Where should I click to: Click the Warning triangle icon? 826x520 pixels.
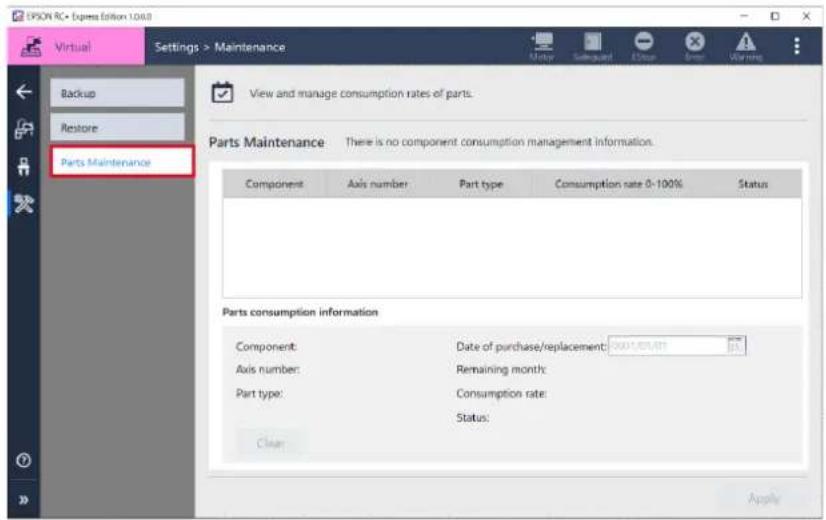pyautogui.click(x=745, y=46)
